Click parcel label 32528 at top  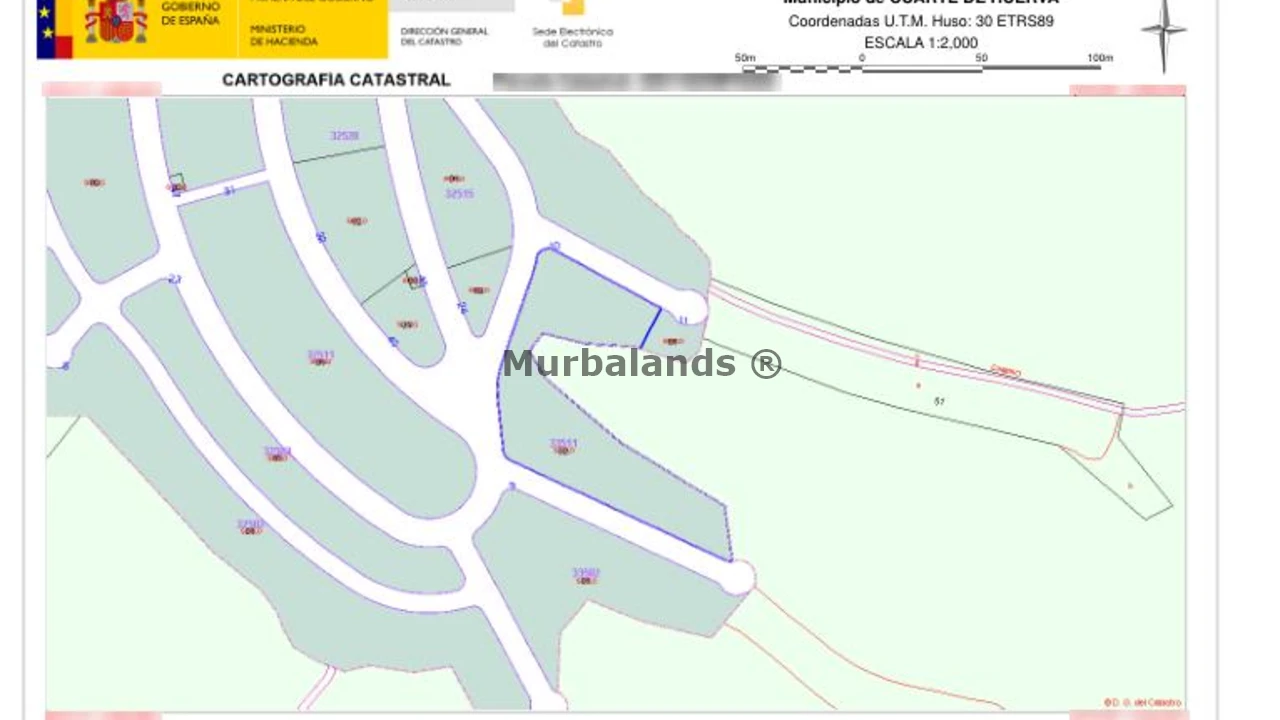344,135
